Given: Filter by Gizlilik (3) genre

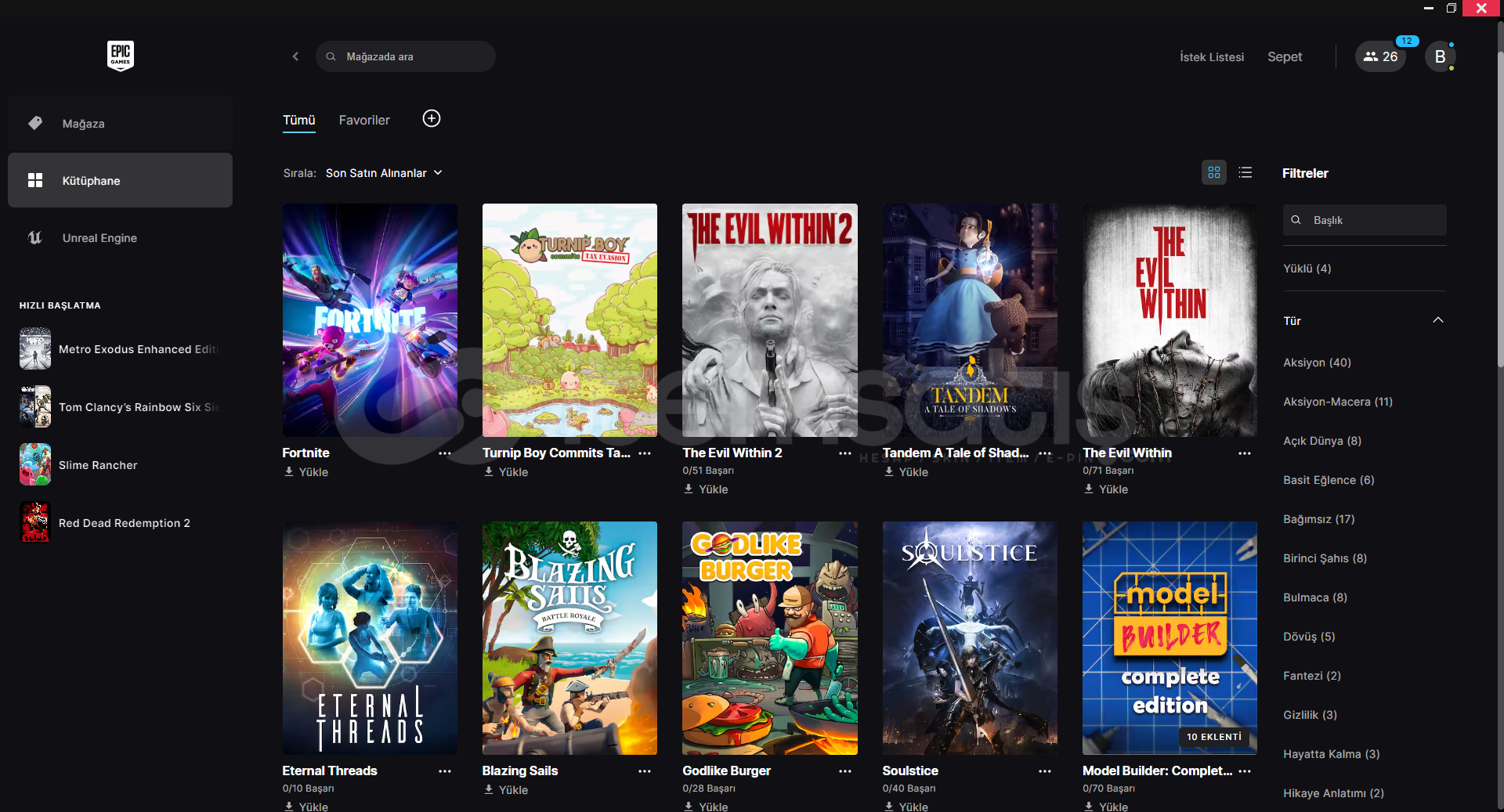Looking at the screenshot, I should point(1310,715).
